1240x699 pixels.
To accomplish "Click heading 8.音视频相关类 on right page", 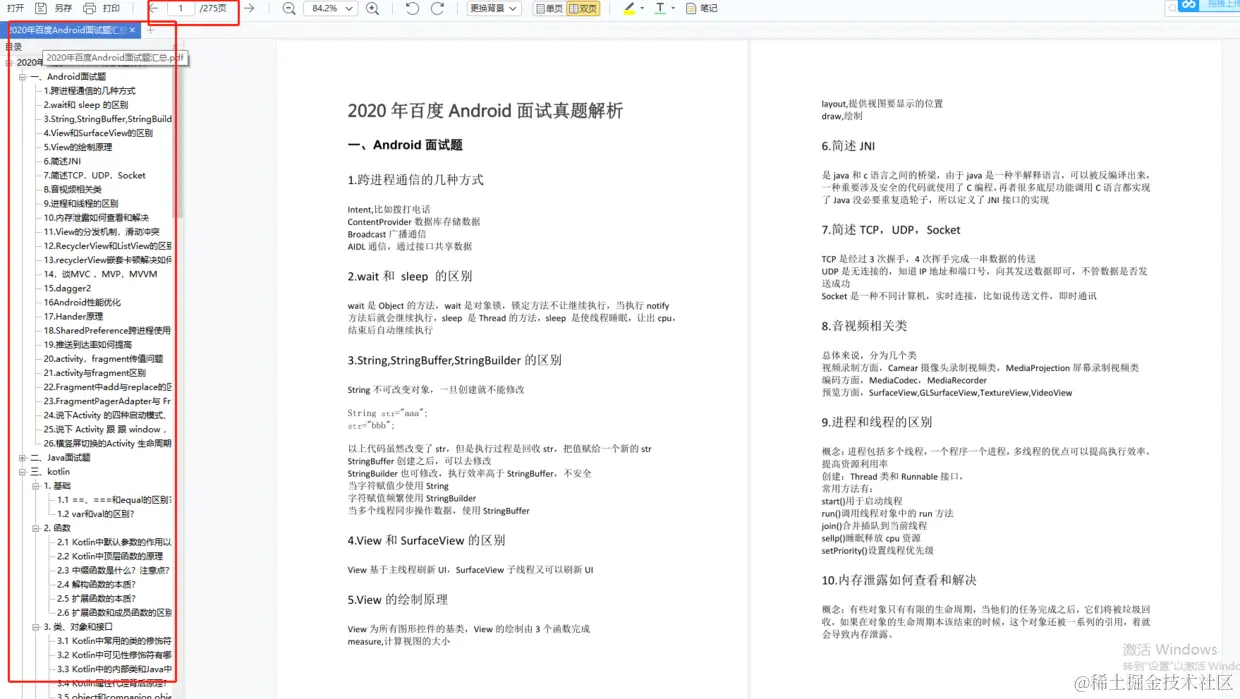I will [x=864, y=326].
